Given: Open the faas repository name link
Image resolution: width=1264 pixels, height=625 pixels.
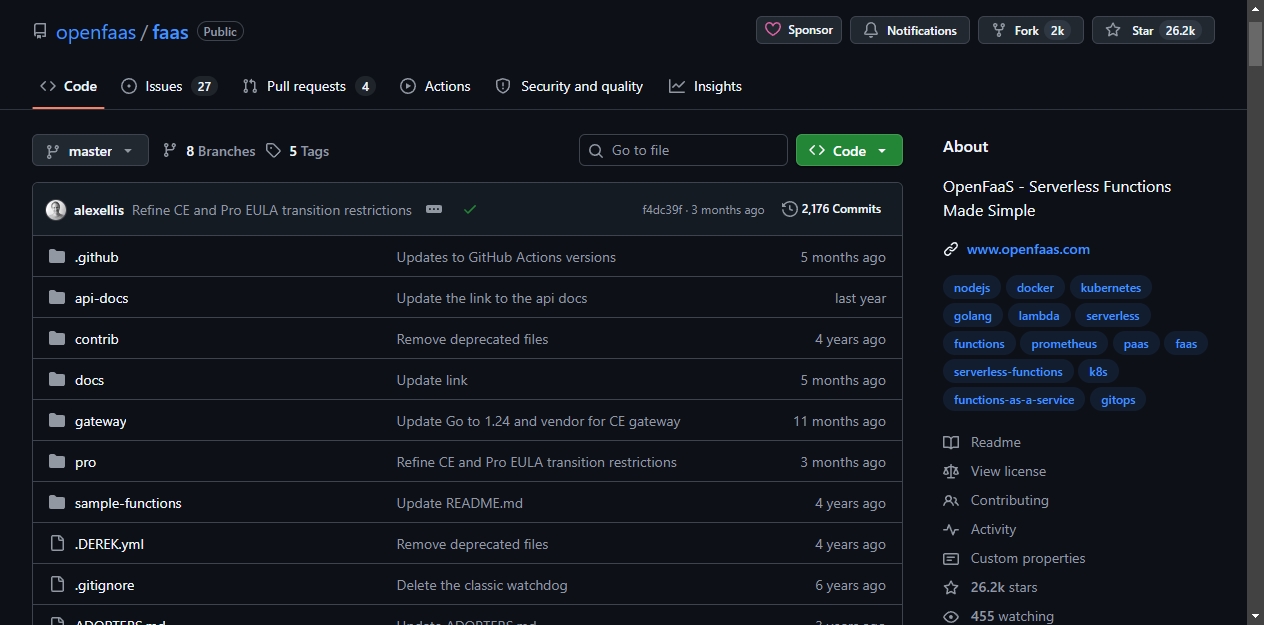Looking at the screenshot, I should 171,32.
